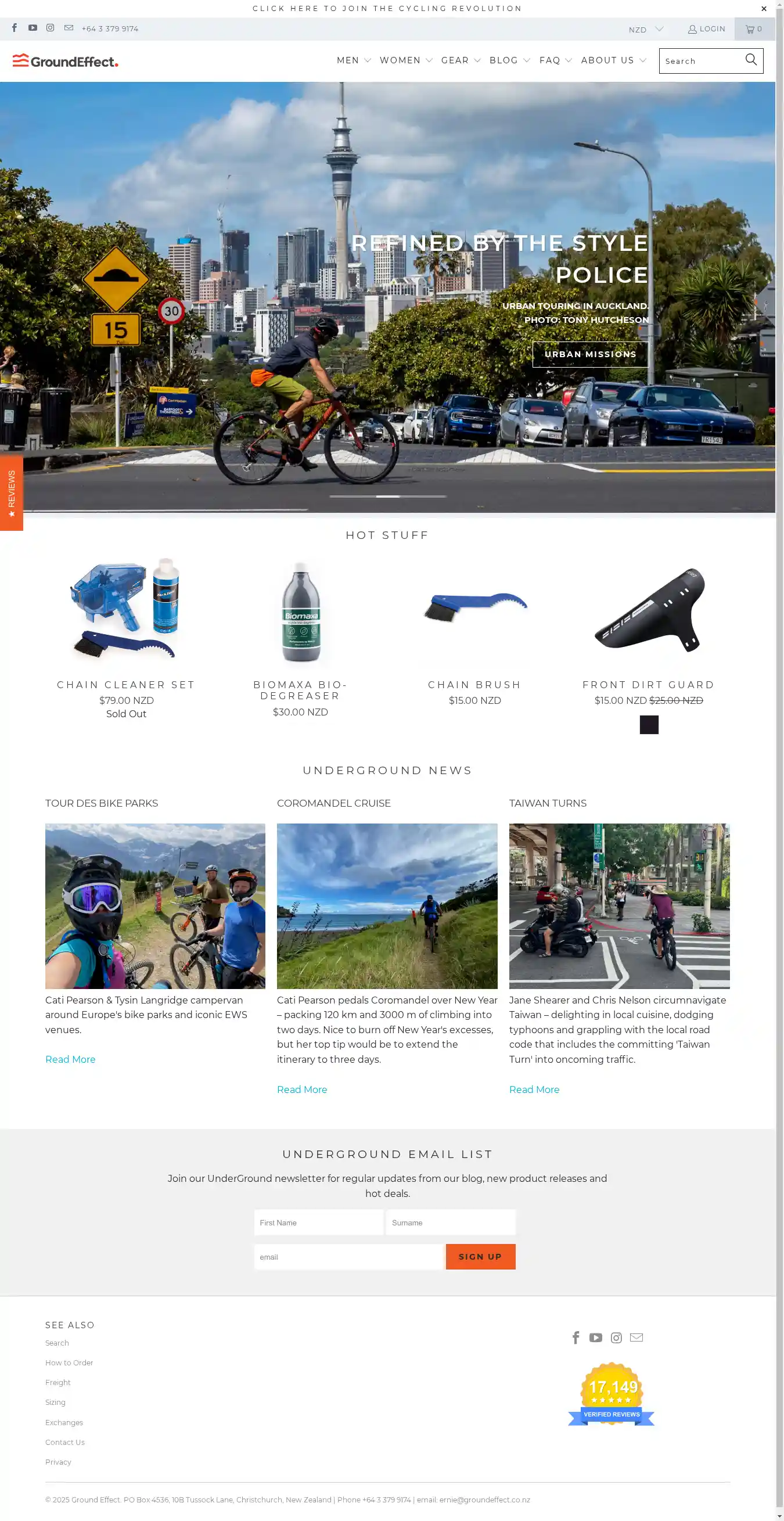Open the Facebook icon in top bar

point(14,28)
